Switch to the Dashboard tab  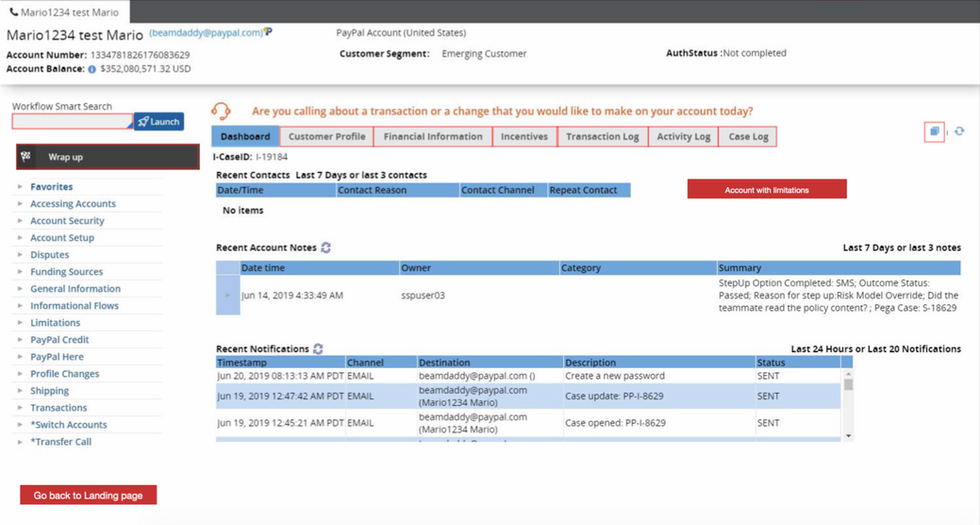pyautogui.click(x=246, y=136)
